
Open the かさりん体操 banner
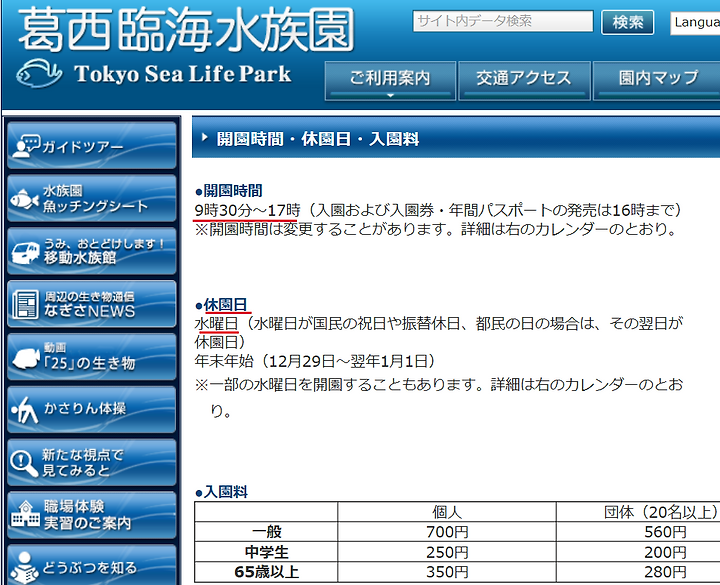point(92,410)
